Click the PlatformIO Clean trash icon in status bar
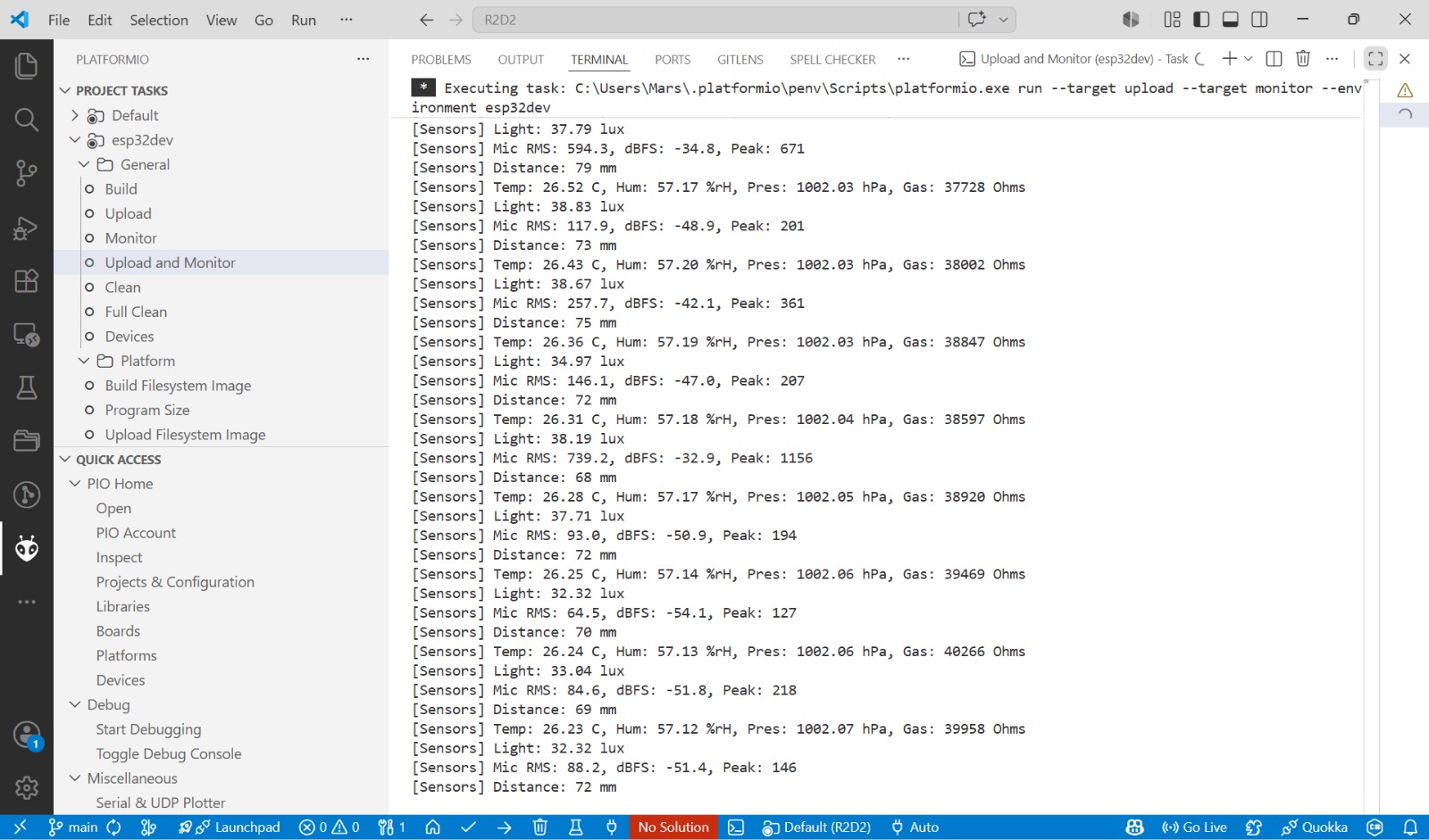This screenshot has width=1429, height=840. point(539,828)
